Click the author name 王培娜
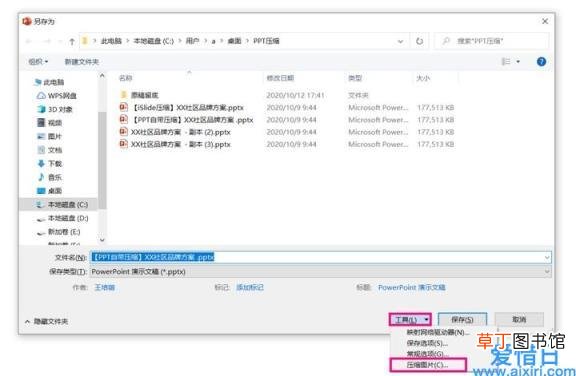This screenshot has height=376, width=576. click(x=104, y=287)
